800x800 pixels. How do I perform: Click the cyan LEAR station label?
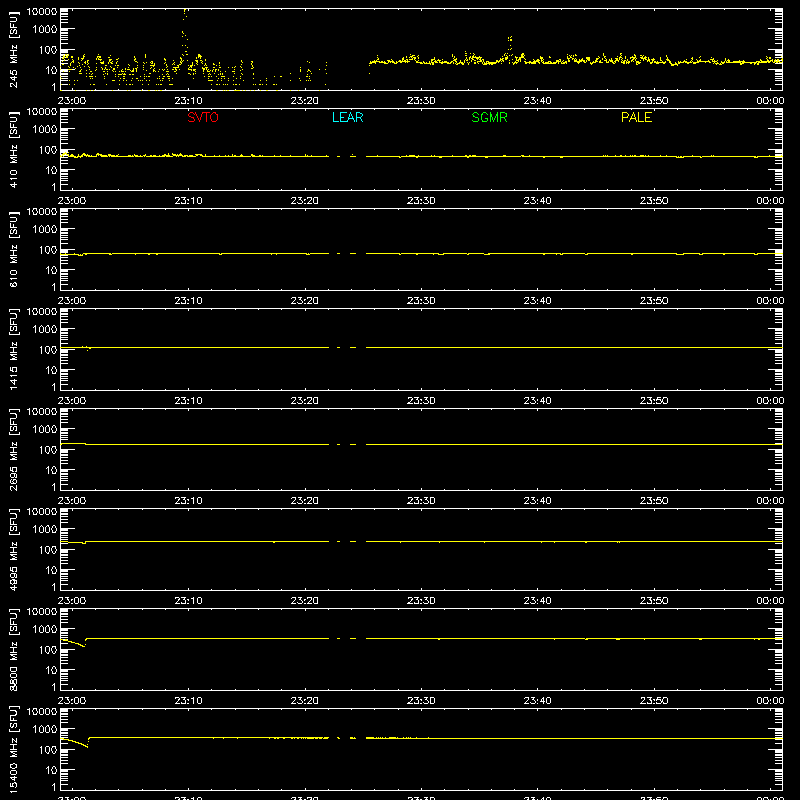347,117
